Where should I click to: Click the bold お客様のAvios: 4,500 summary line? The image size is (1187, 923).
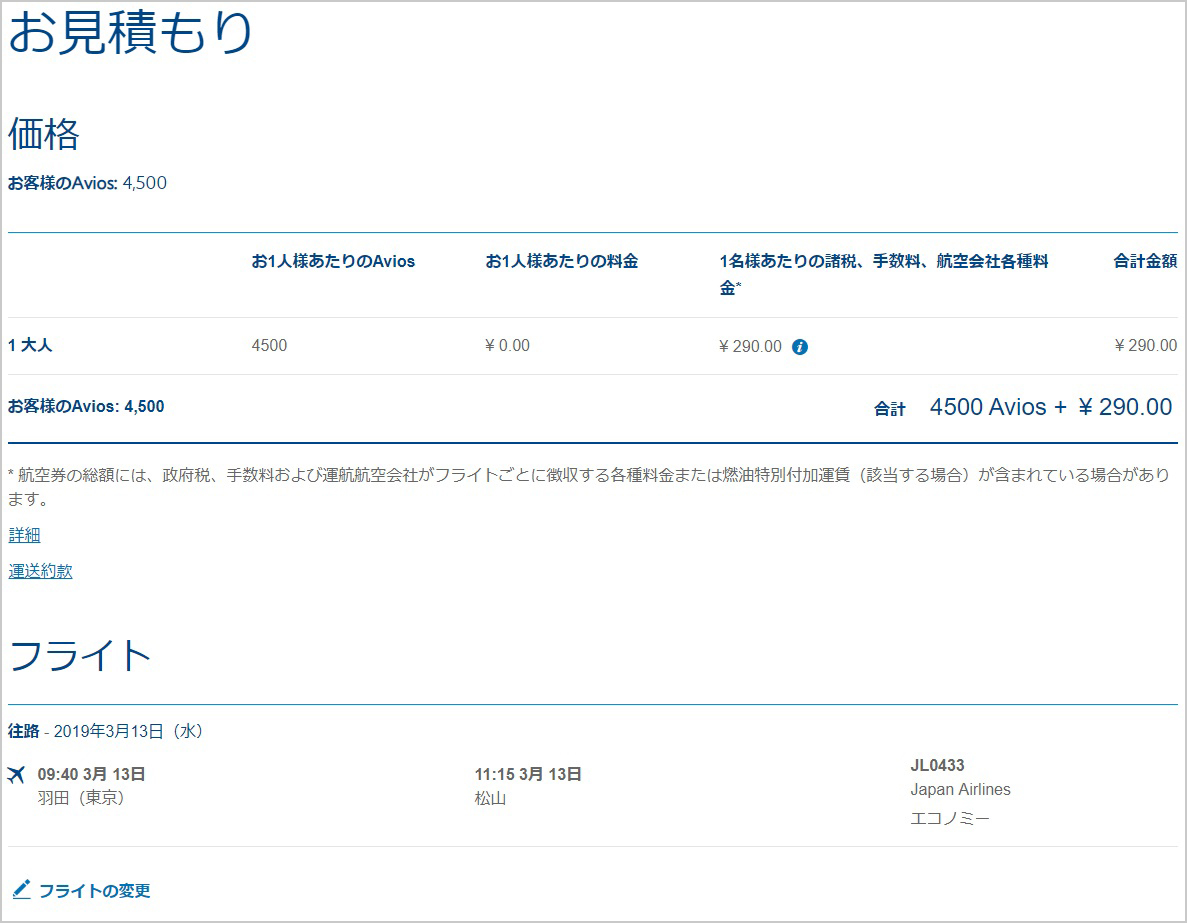coord(86,407)
